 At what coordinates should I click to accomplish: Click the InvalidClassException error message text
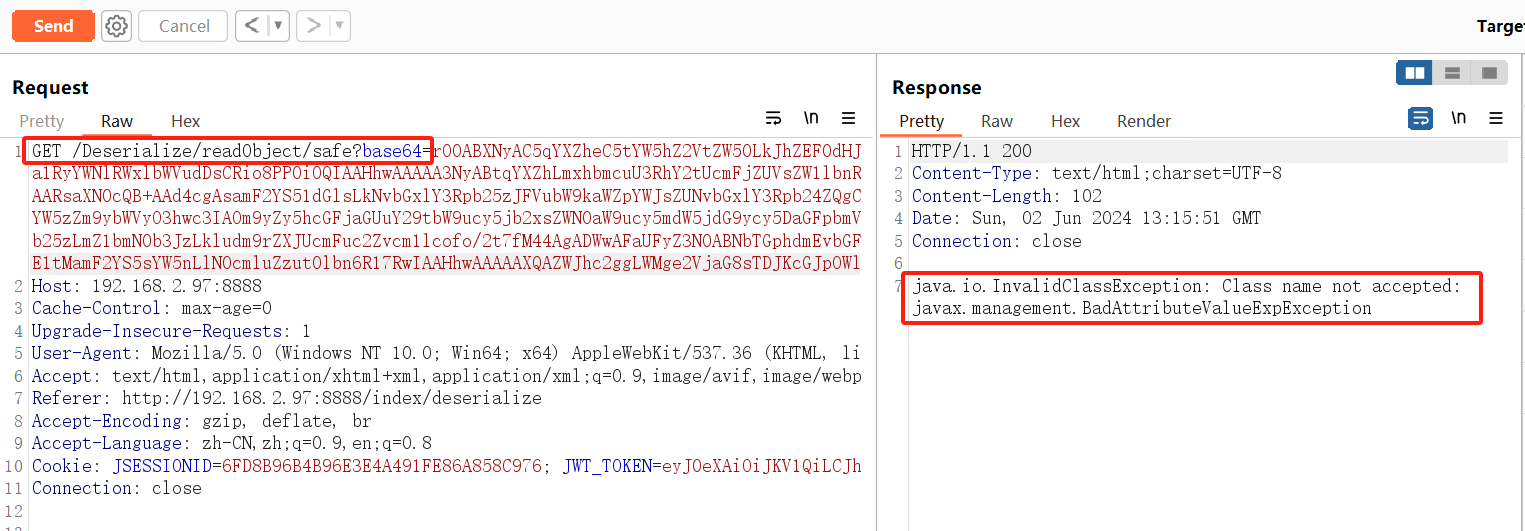(x=1186, y=286)
